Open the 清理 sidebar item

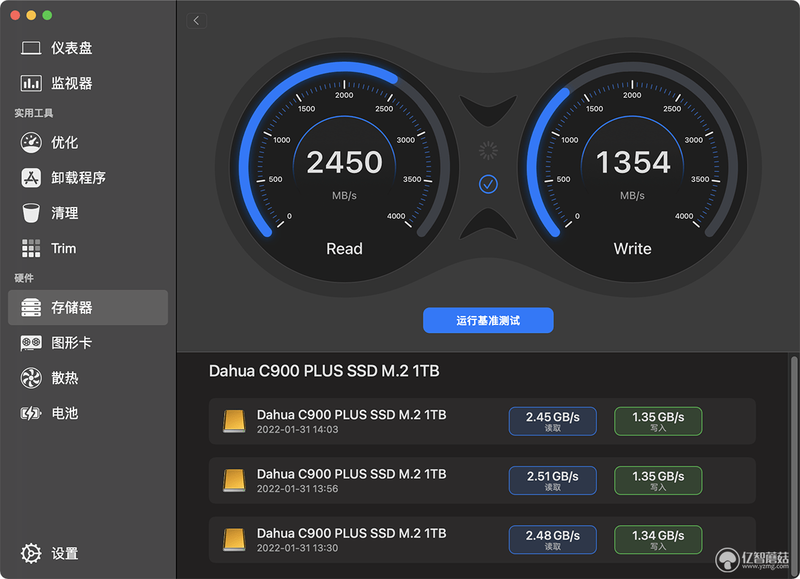click(65, 213)
